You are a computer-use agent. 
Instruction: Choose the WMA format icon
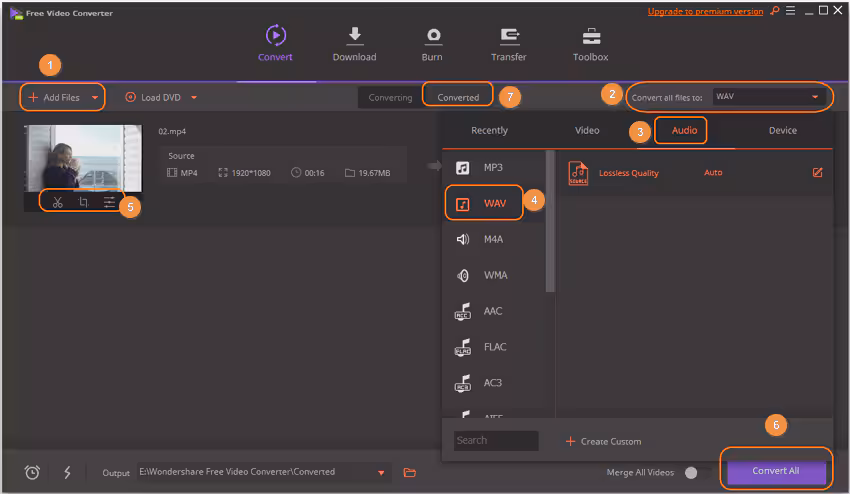[462, 275]
